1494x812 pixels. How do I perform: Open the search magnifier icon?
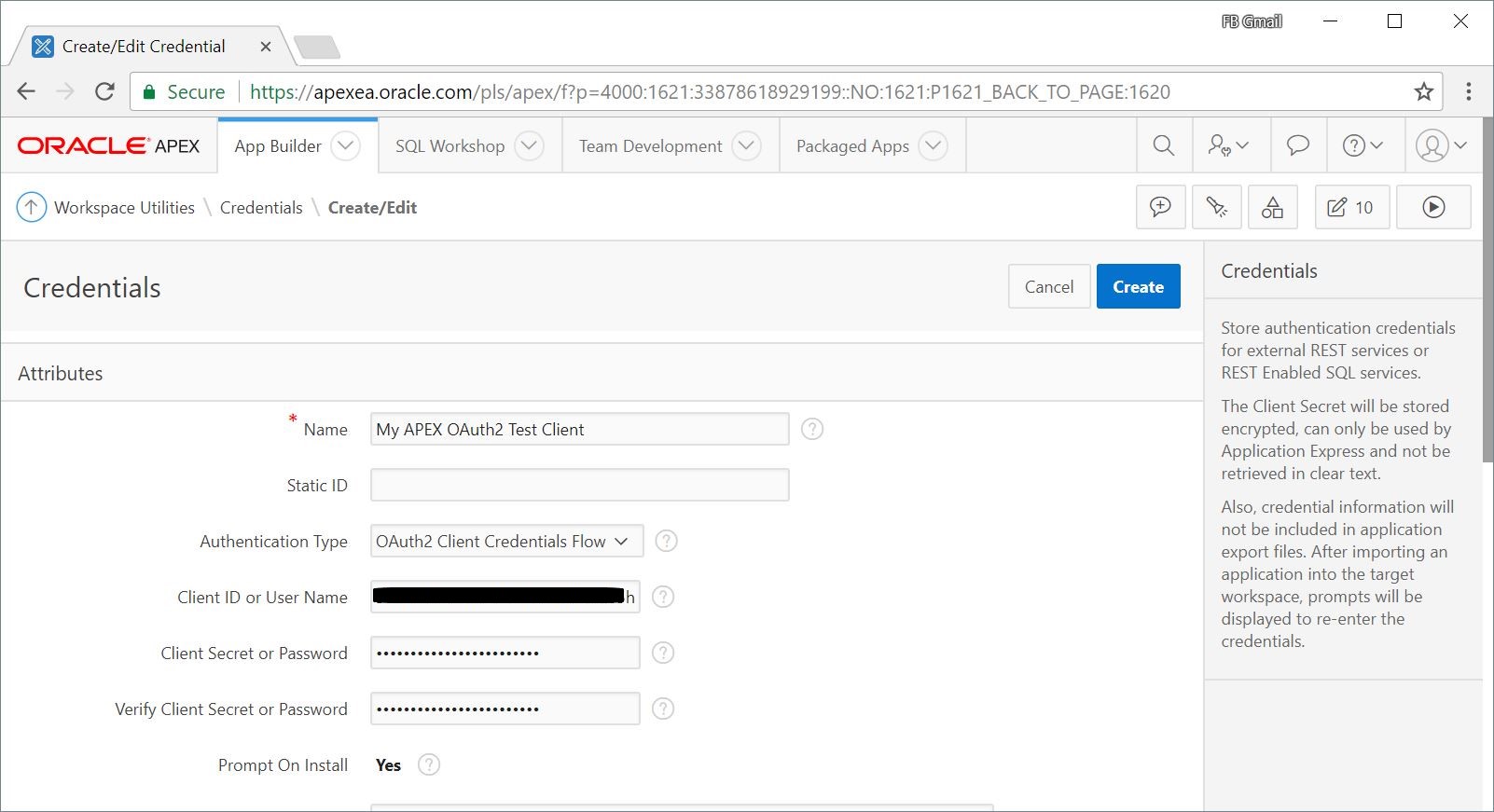coord(1163,145)
